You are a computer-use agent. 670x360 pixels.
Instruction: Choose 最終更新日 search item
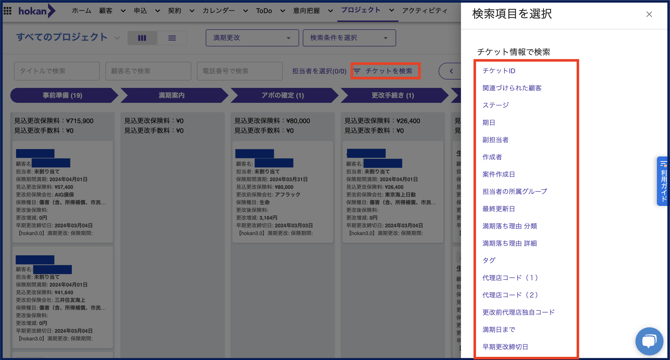tap(499, 209)
